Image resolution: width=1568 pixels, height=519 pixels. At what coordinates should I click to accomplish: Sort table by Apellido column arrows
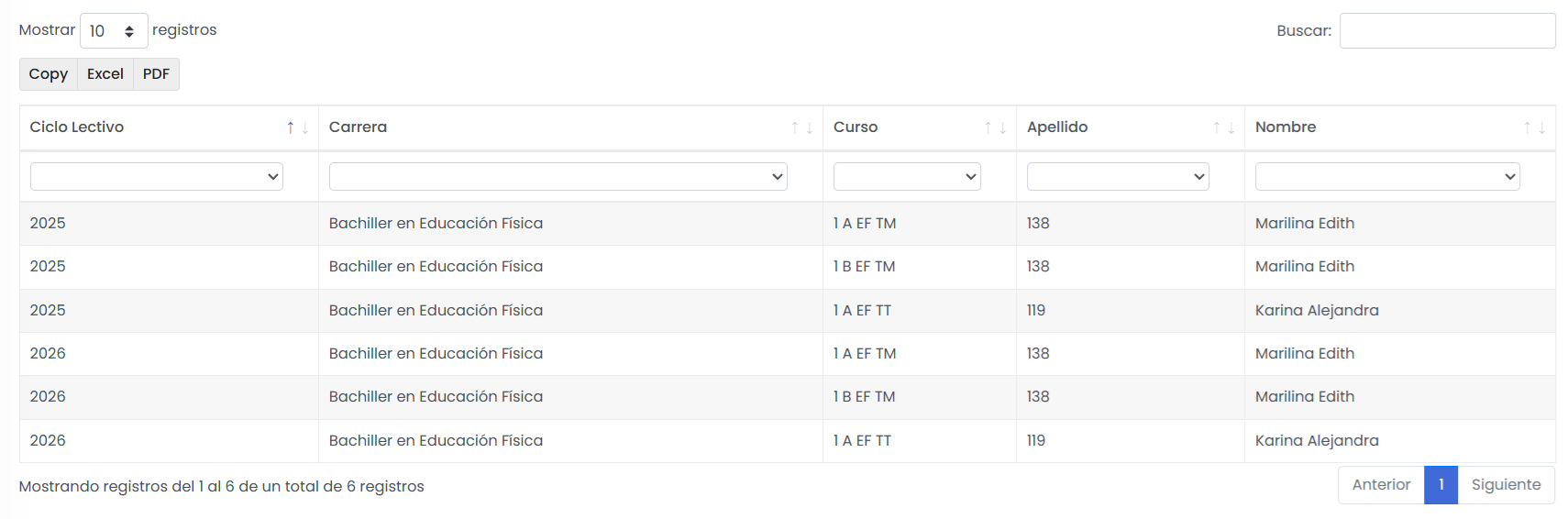pos(1223,127)
